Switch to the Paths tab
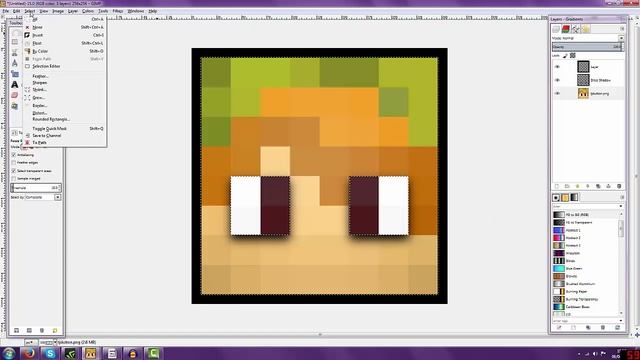The image size is (640, 360). 576,29
